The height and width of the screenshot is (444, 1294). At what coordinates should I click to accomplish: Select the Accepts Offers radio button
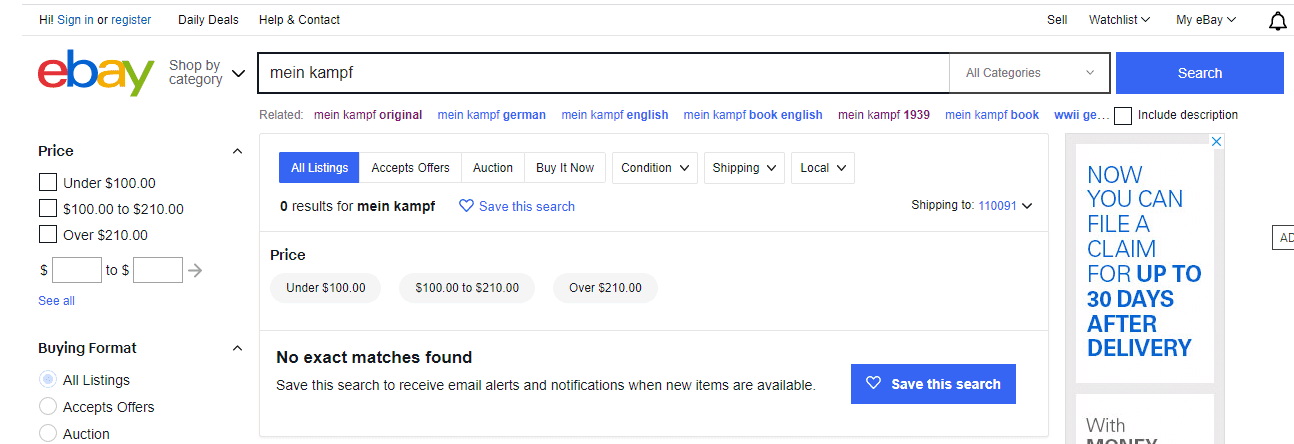click(47, 407)
